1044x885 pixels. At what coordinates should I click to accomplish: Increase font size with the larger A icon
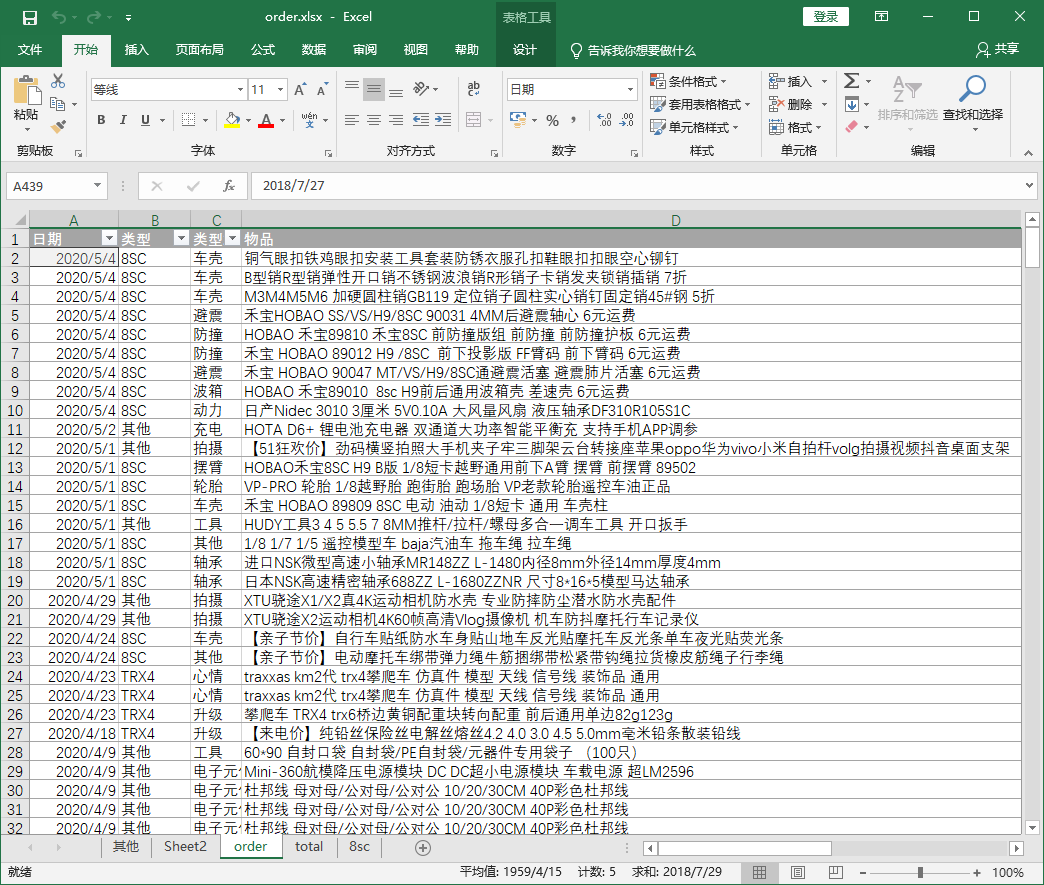click(300, 89)
